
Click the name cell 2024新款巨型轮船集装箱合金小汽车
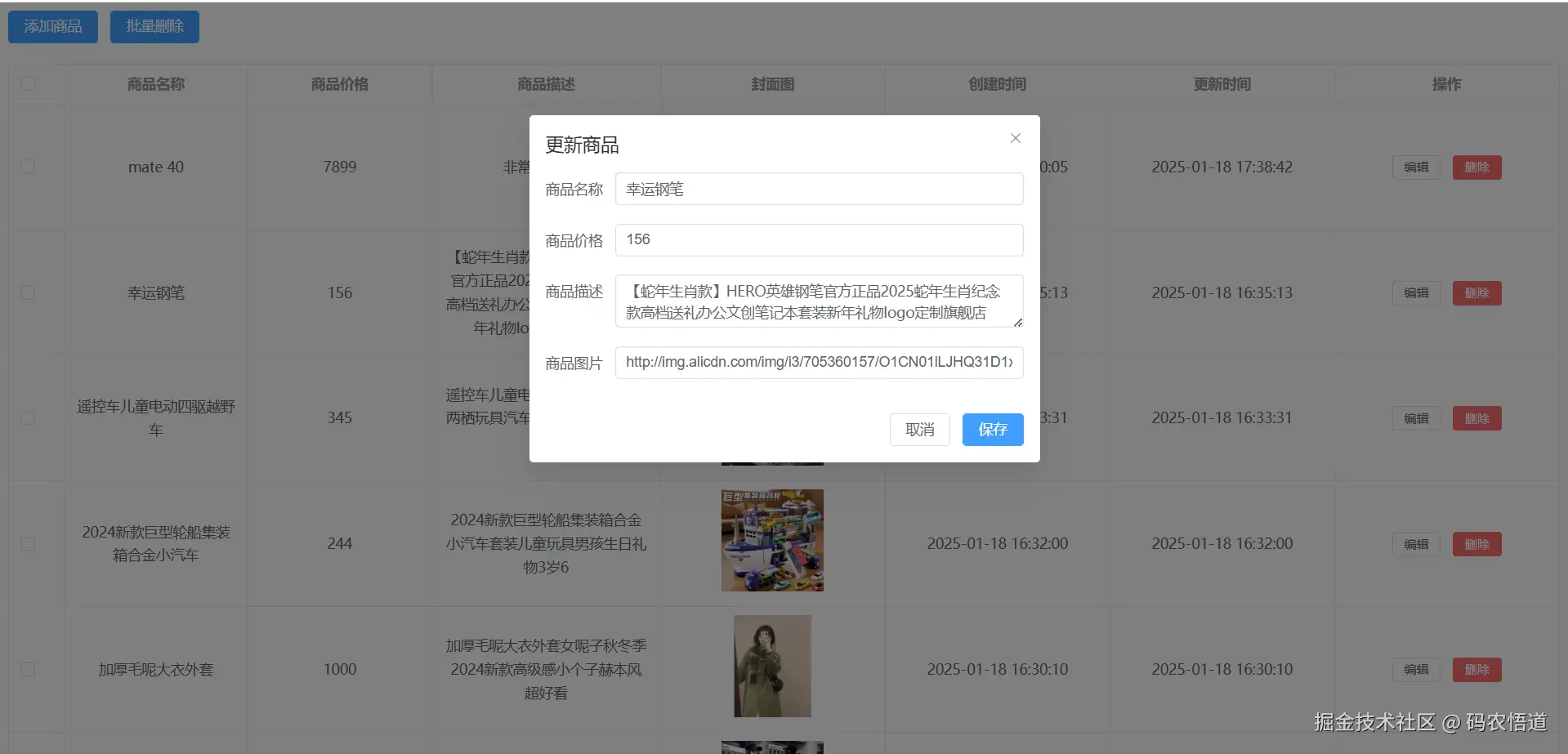(156, 543)
